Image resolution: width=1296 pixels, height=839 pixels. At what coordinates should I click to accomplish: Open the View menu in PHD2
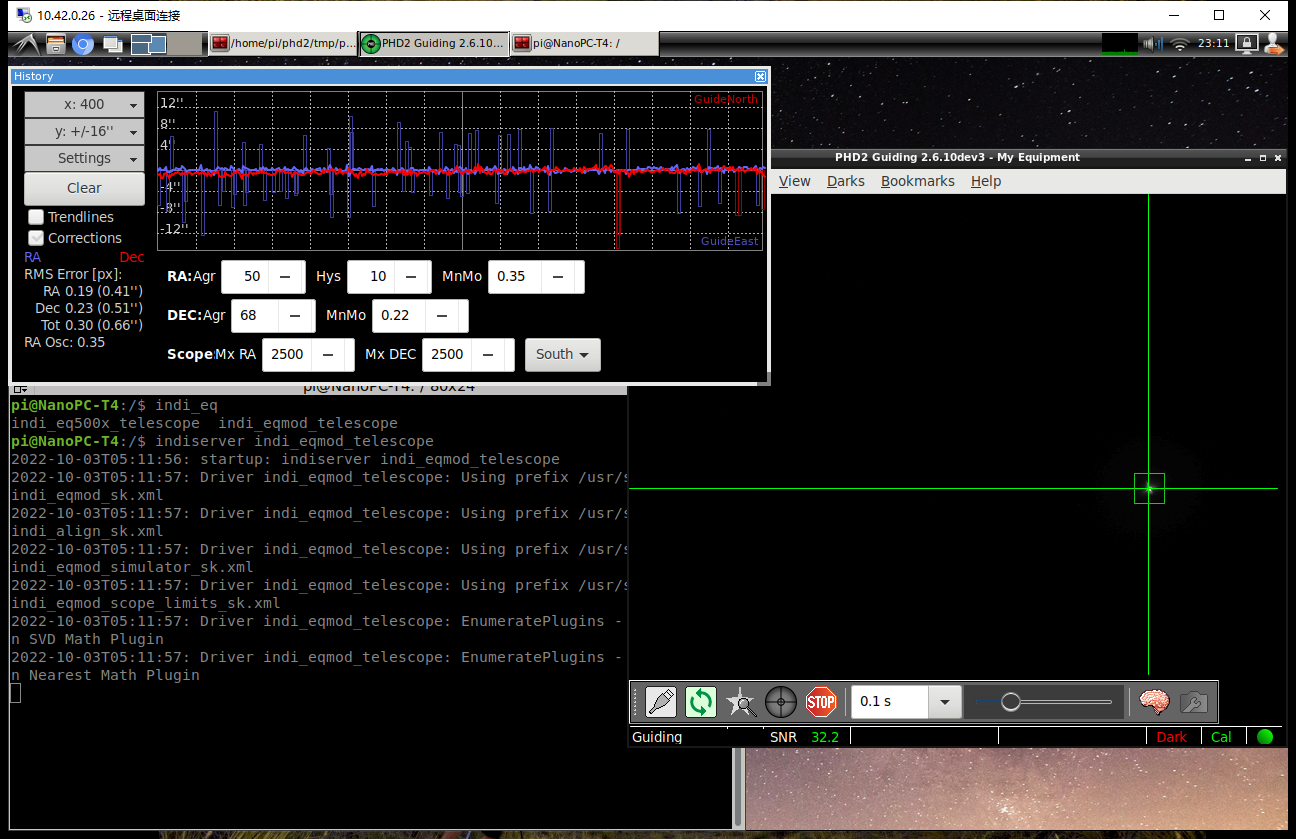[795, 181]
